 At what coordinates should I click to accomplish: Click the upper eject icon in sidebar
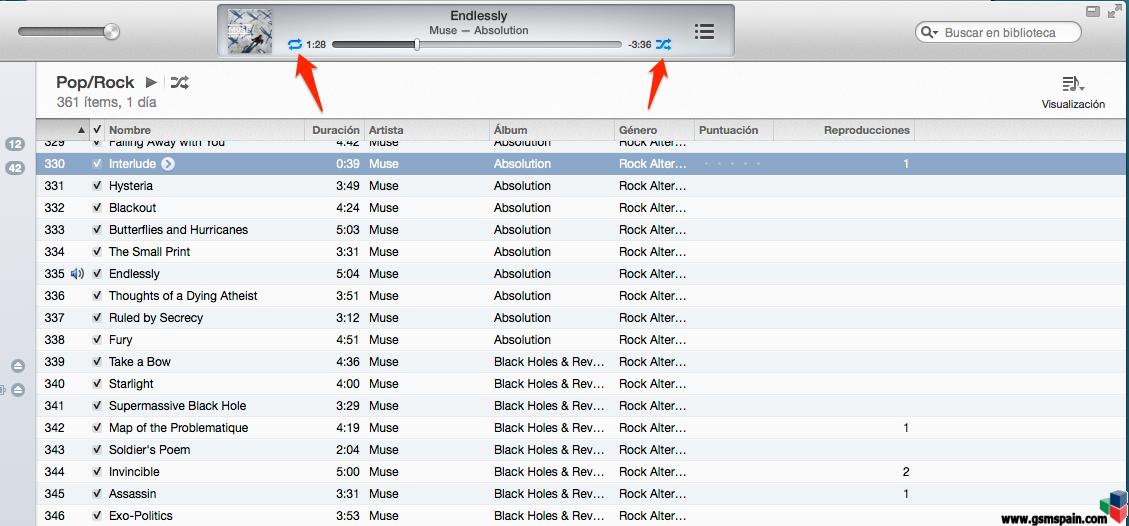click(19, 366)
